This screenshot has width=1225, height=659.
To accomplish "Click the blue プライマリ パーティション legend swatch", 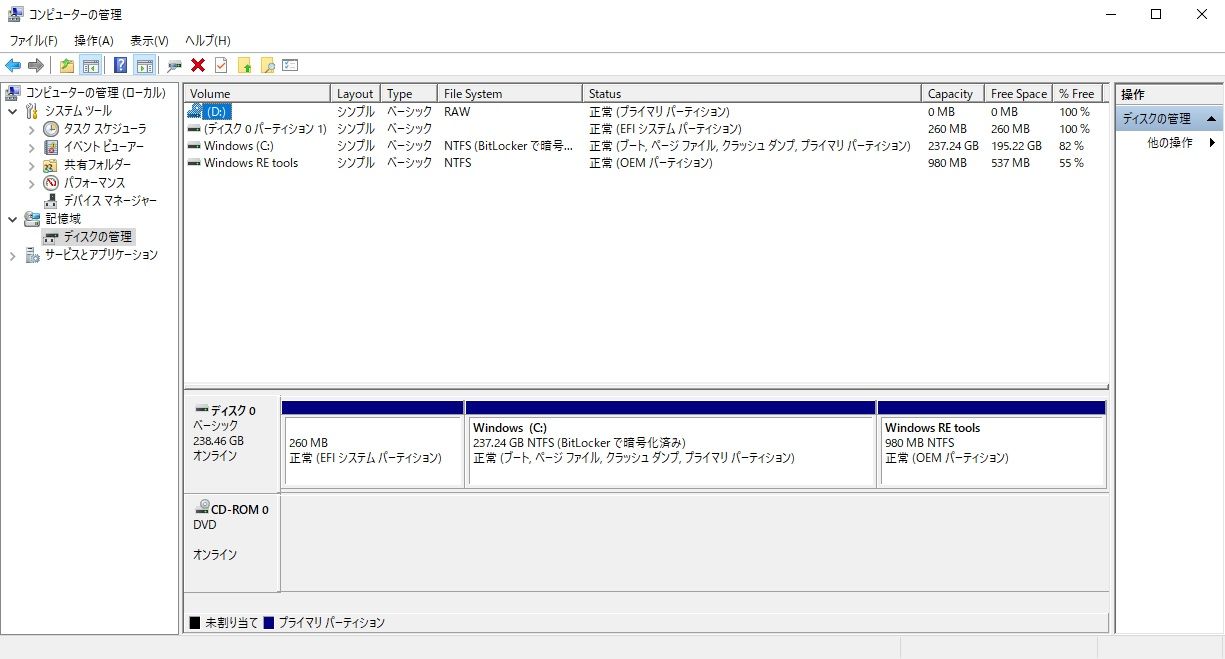I will click(268, 623).
